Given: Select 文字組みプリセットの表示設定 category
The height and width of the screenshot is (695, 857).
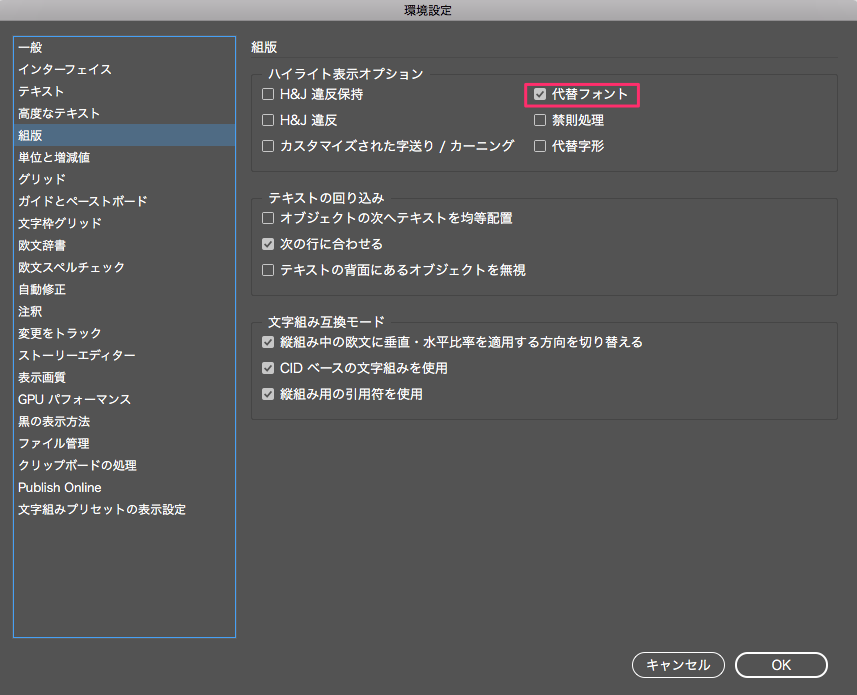Looking at the screenshot, I should click(x=125, y=509).
